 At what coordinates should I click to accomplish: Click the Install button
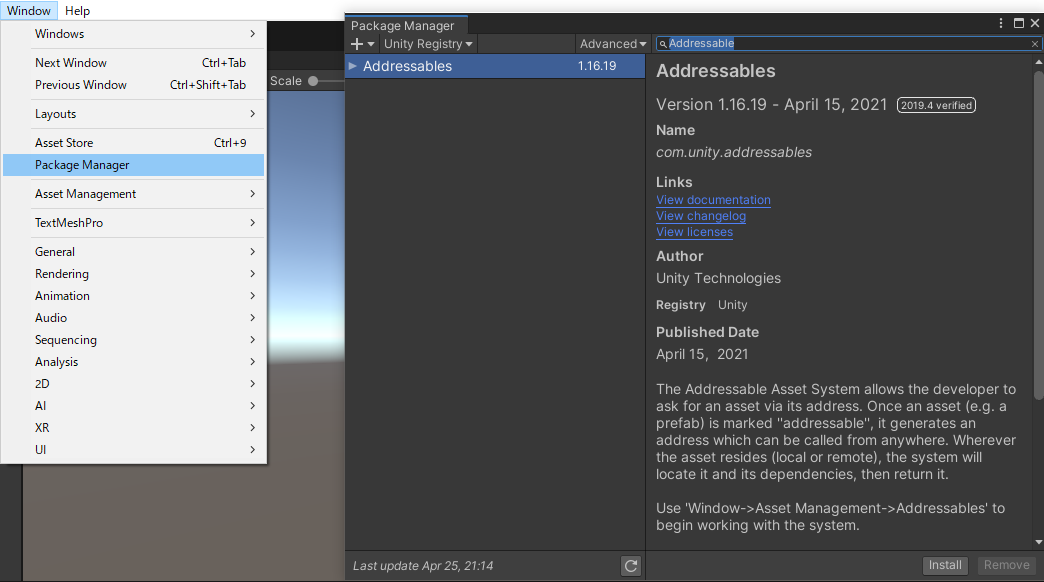pos(945,565)
